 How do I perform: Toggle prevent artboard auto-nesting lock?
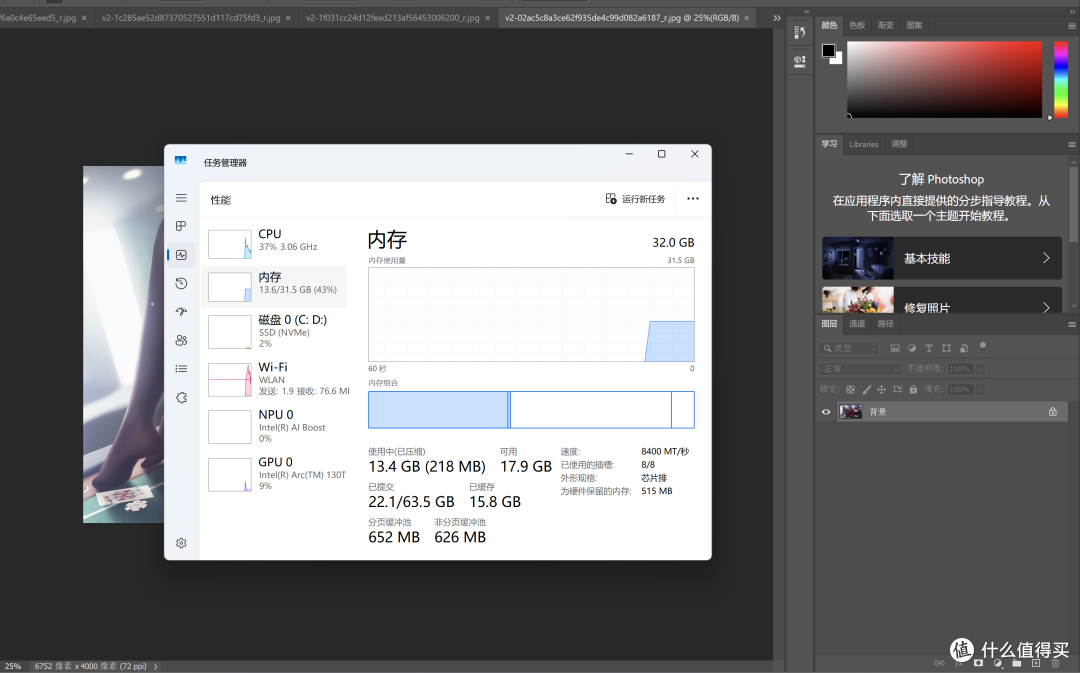[x=897, y=389]
